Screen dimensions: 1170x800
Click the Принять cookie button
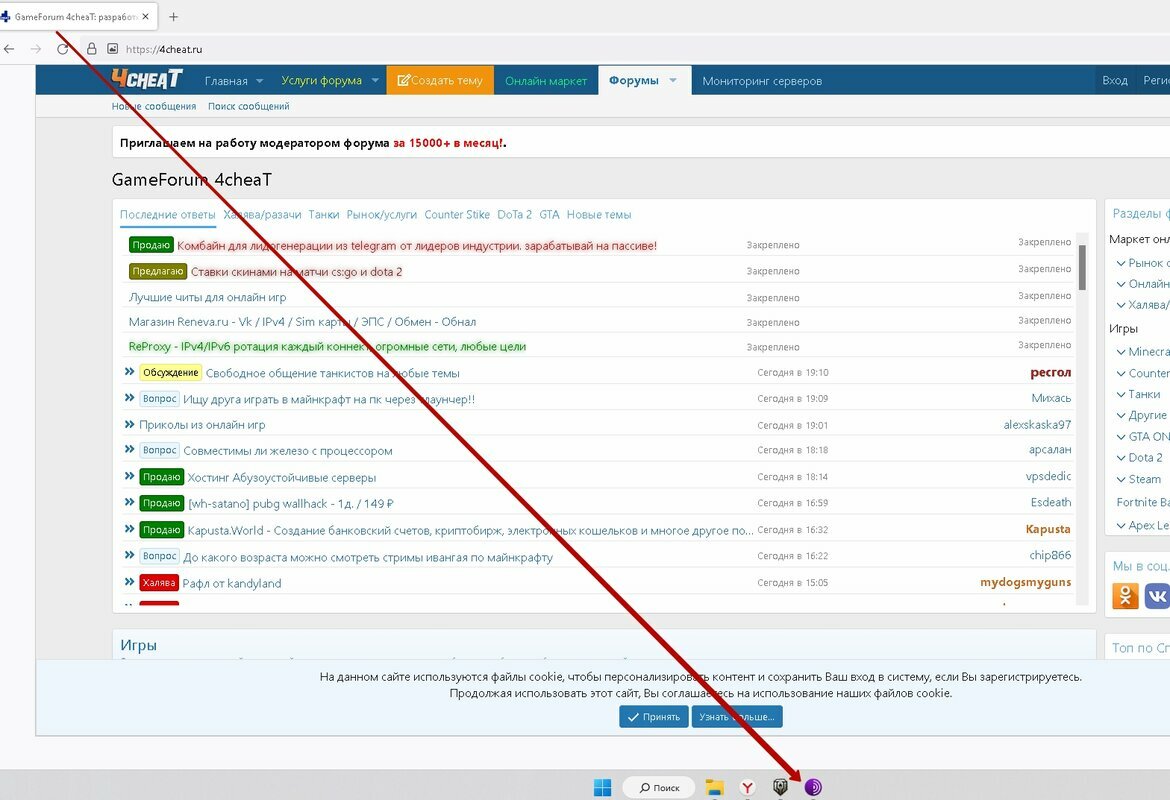coord(653,716)
